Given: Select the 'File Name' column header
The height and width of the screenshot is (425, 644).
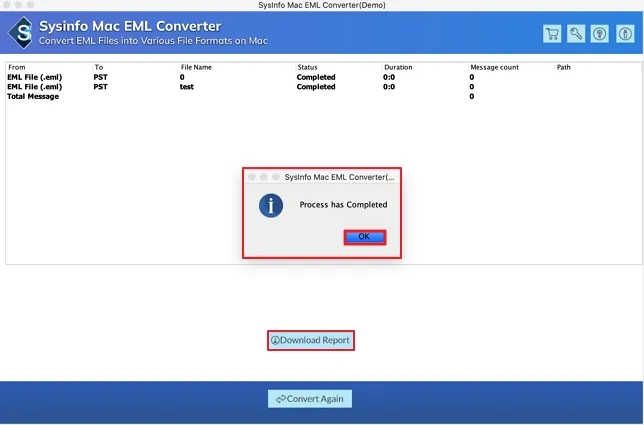Looking at the screenshot, I should [196, 67].
